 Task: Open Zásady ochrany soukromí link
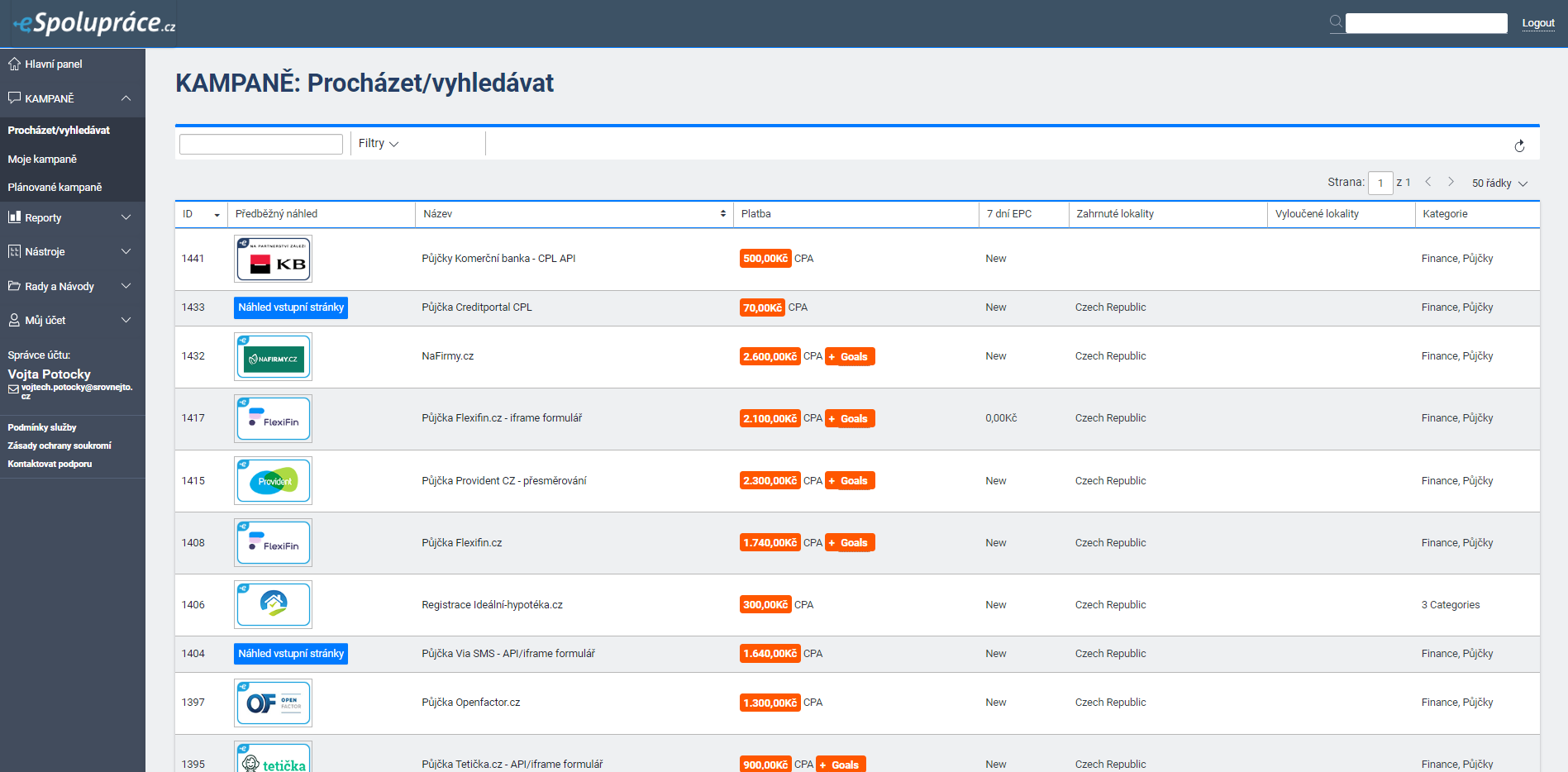[x=60, y=446]
